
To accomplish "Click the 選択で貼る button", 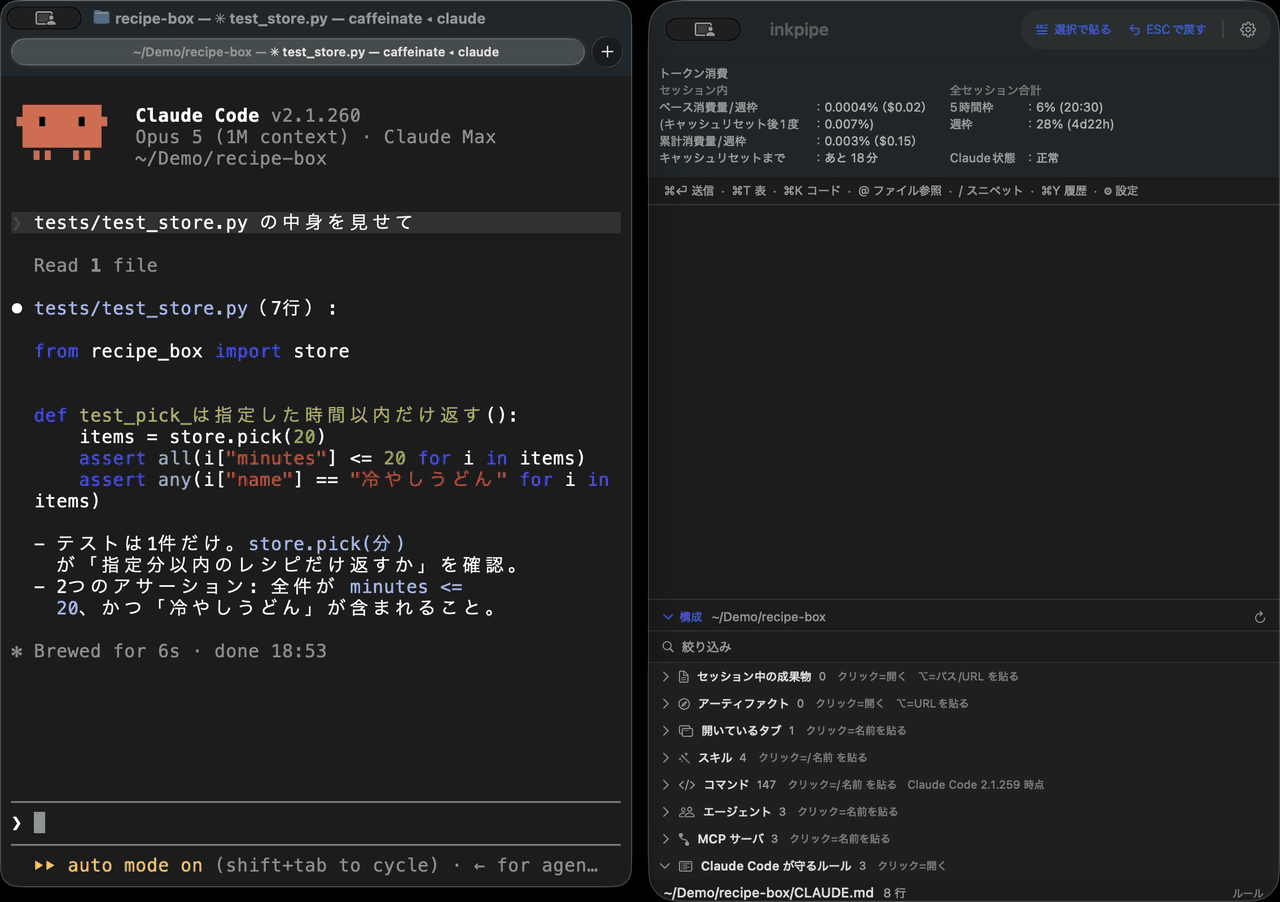I will (1073, 30).
